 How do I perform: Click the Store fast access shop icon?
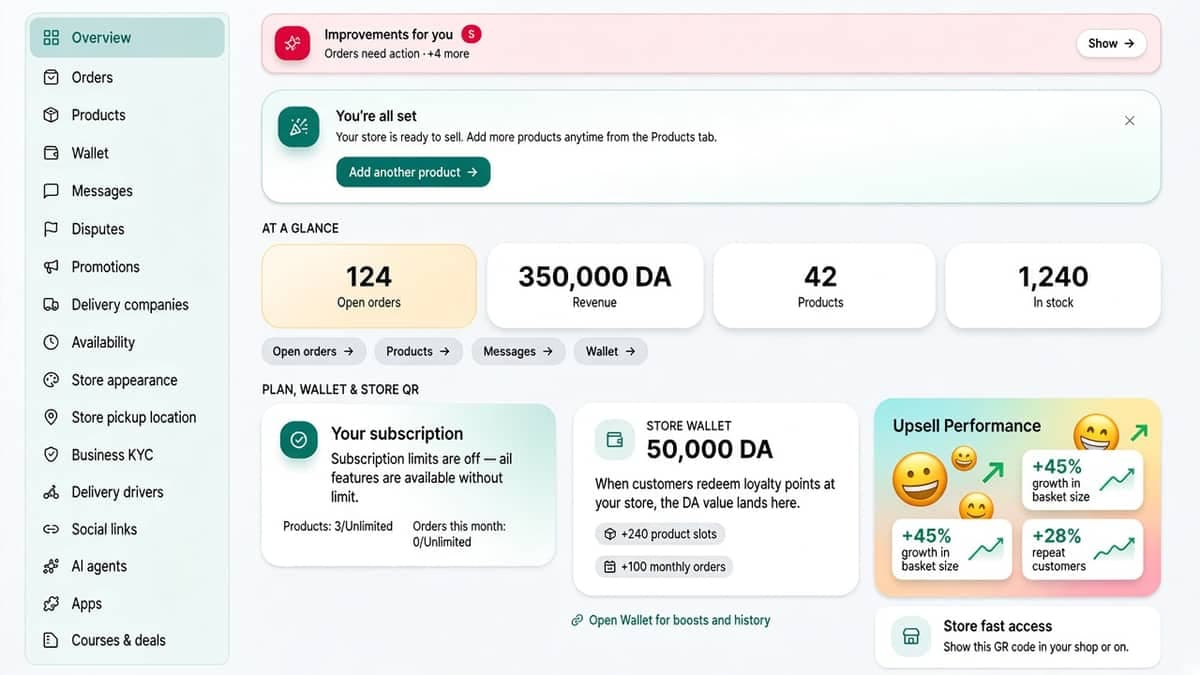[911, 636]
